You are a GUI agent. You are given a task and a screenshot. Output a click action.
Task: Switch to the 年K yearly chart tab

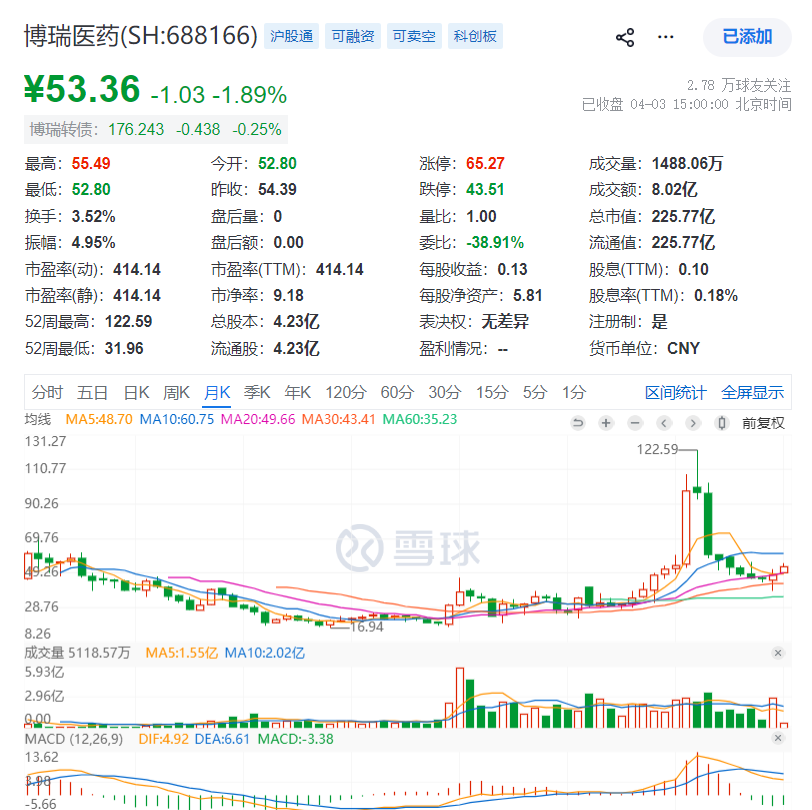[298, 392]
